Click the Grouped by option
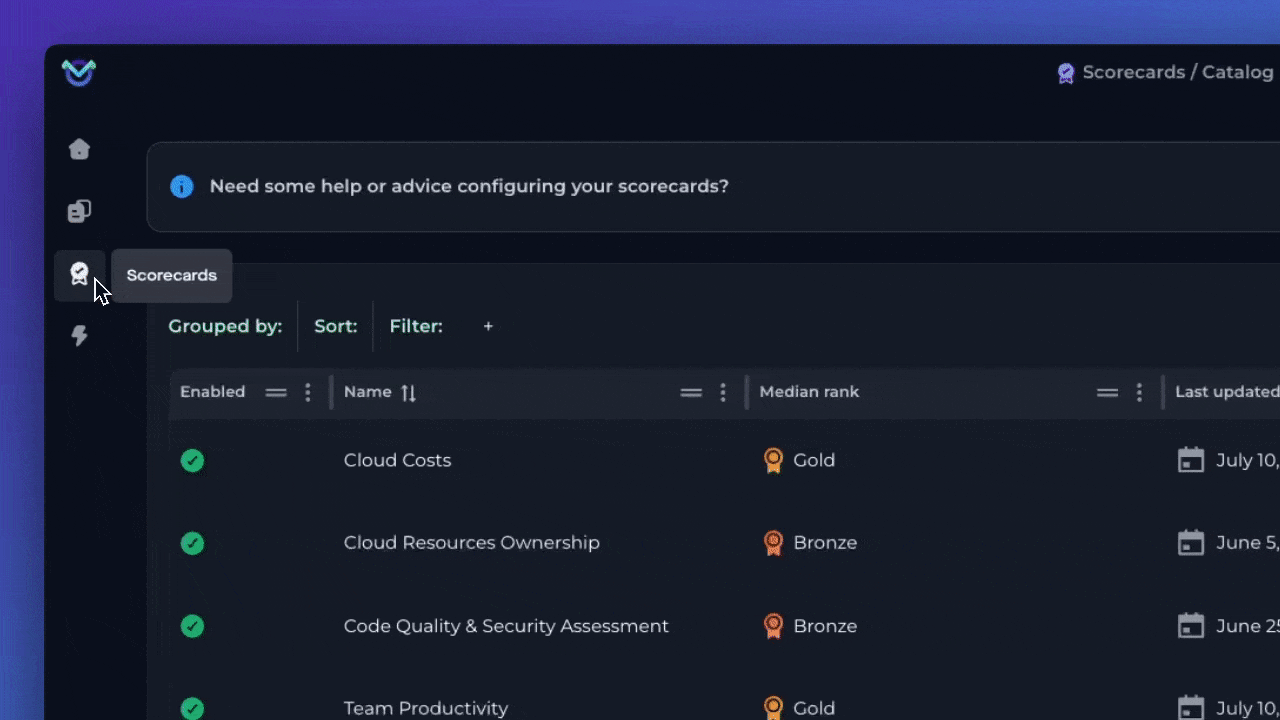 (225, 326)
